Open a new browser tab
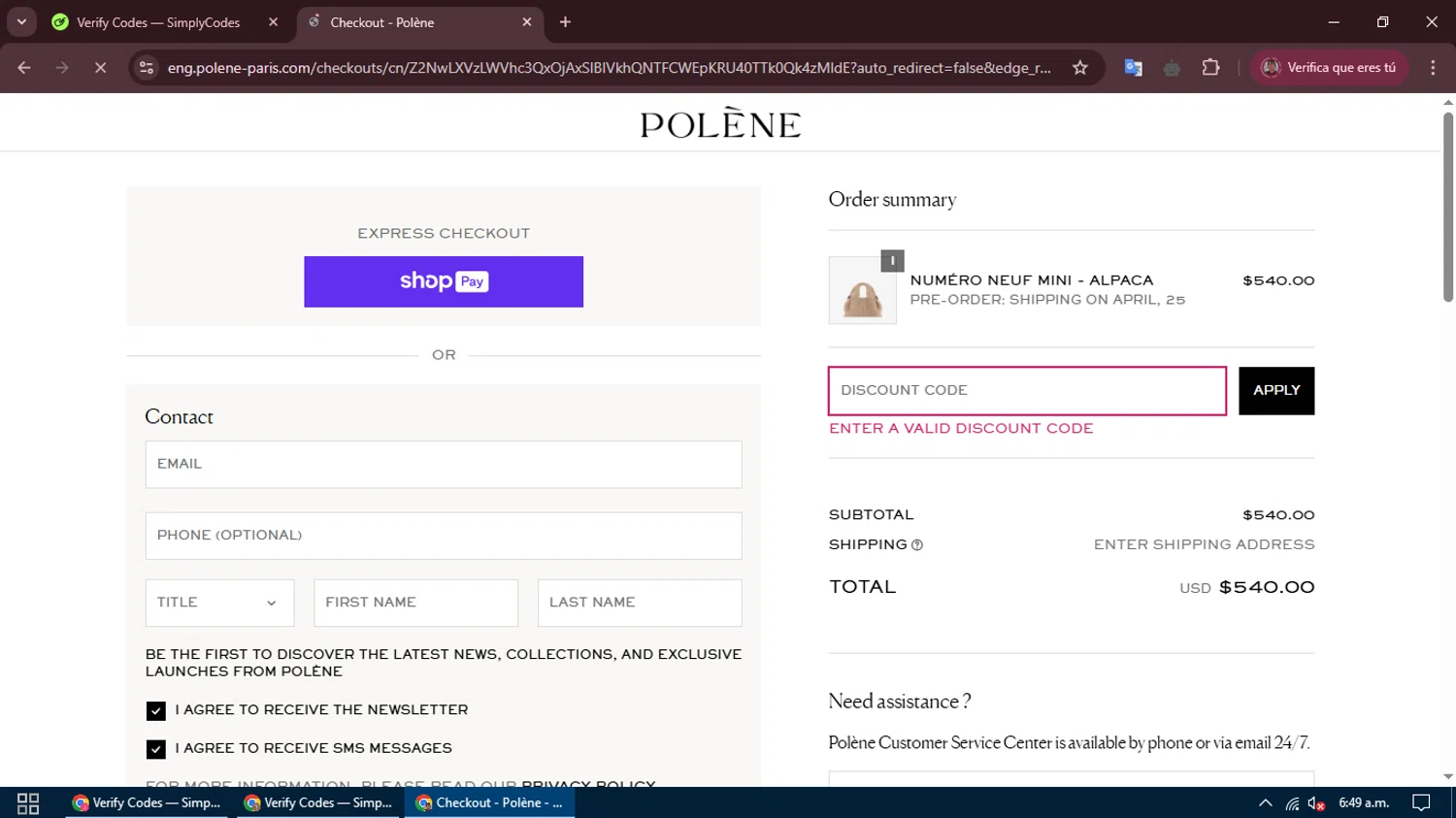1456x818 pixels. pyautogui.click(x=565, y=22)
